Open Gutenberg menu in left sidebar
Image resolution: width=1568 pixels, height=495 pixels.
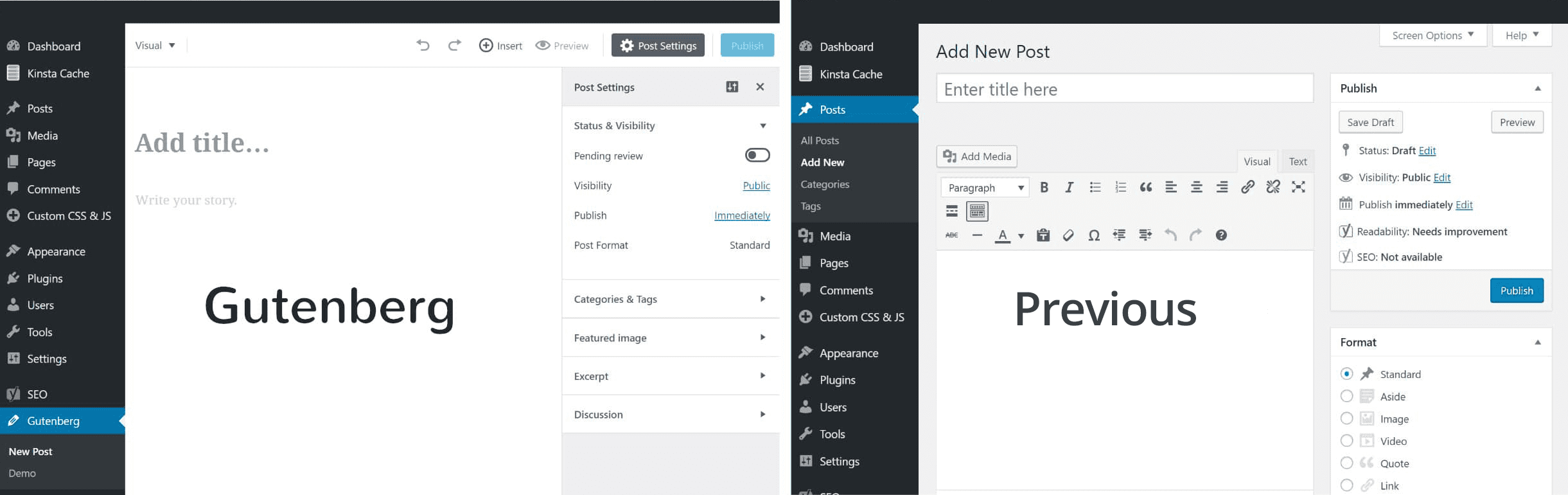point(62,421)
